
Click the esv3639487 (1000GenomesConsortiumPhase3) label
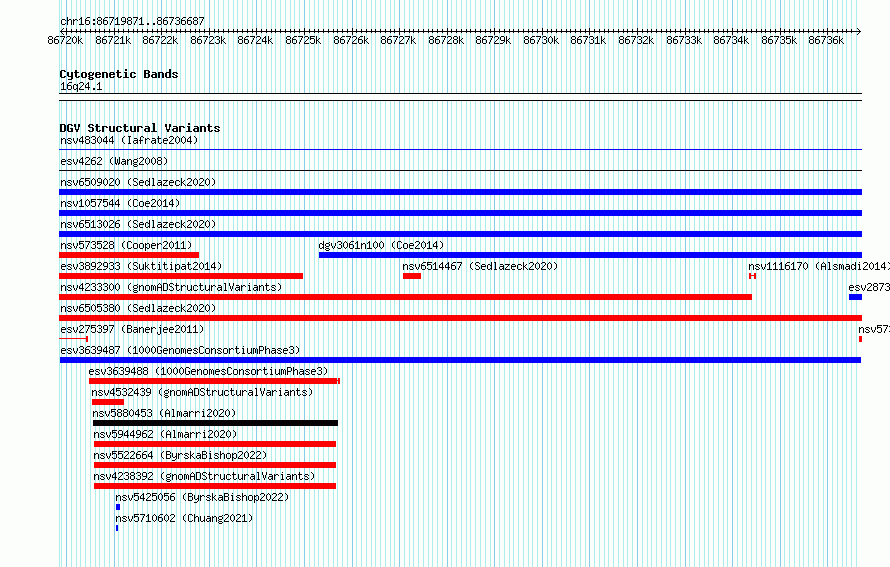pos(180,350)
